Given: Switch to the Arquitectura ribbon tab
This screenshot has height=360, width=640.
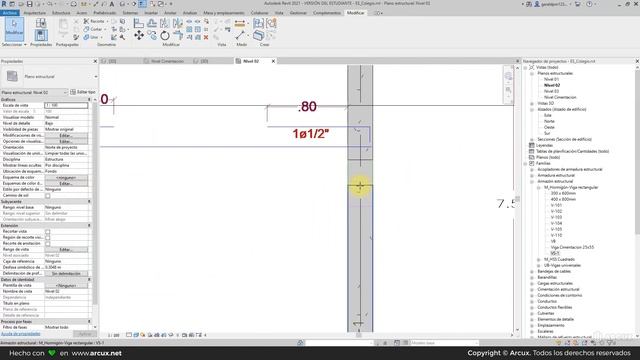Looking at the screenshot, I should (35, 13).
